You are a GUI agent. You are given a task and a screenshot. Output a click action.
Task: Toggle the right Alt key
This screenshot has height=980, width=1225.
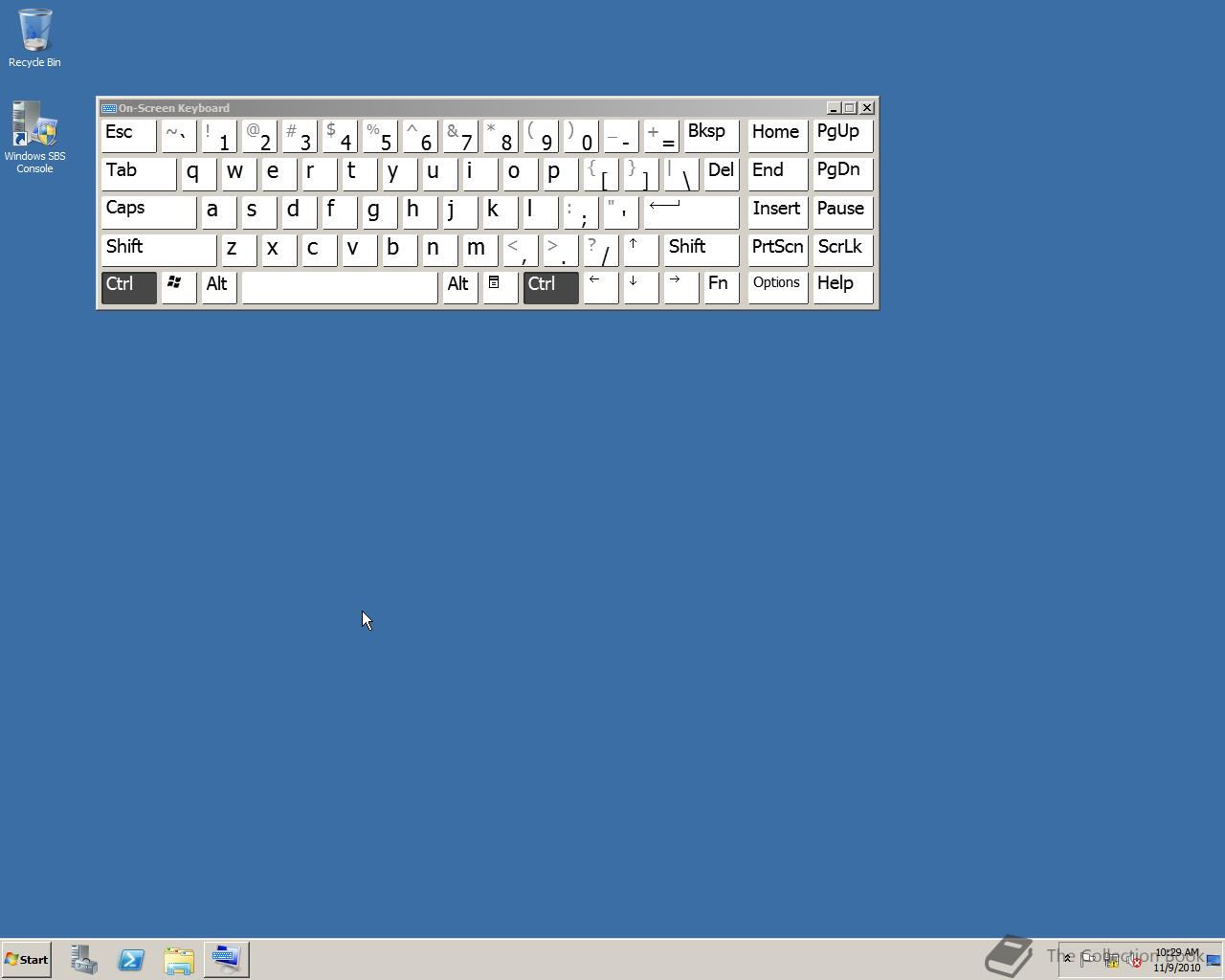coord(459,286)
